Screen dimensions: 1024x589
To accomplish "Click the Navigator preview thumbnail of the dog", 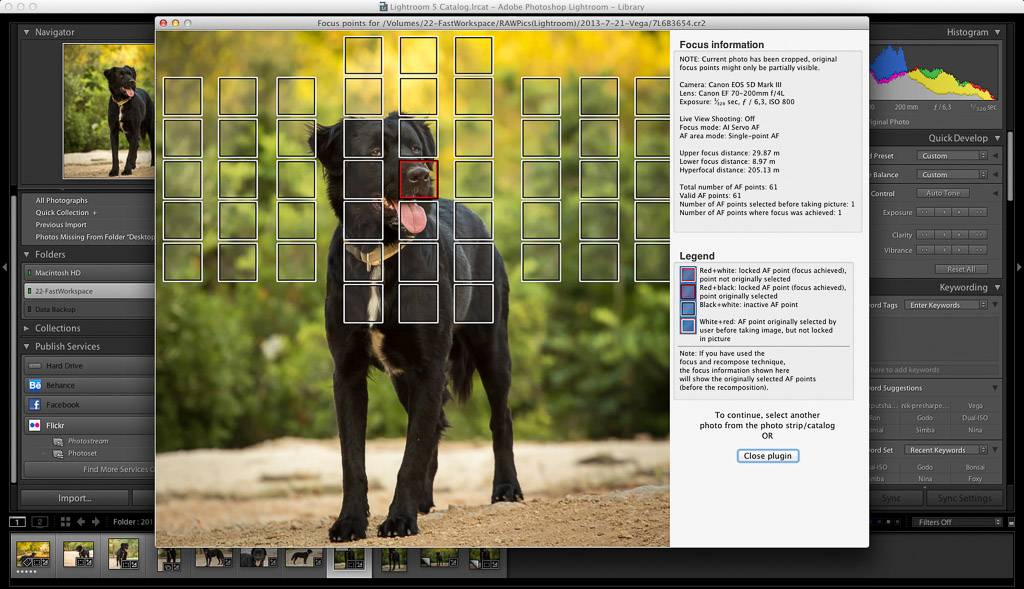I will pos(109,111).
